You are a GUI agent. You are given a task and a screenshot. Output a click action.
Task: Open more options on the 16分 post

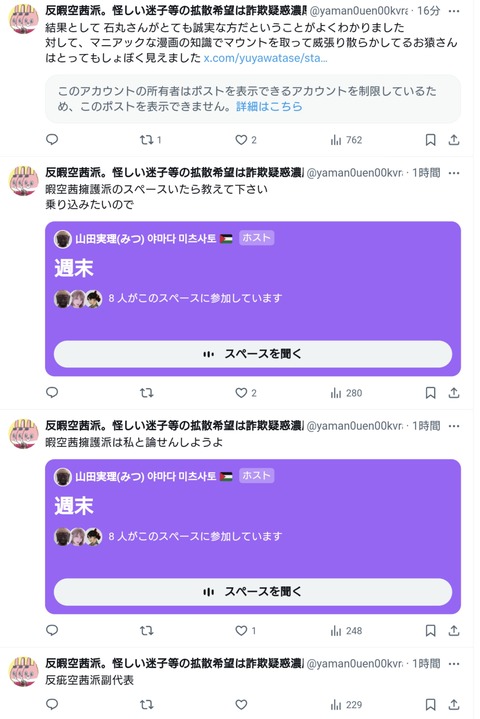click(x=454, y=11)
